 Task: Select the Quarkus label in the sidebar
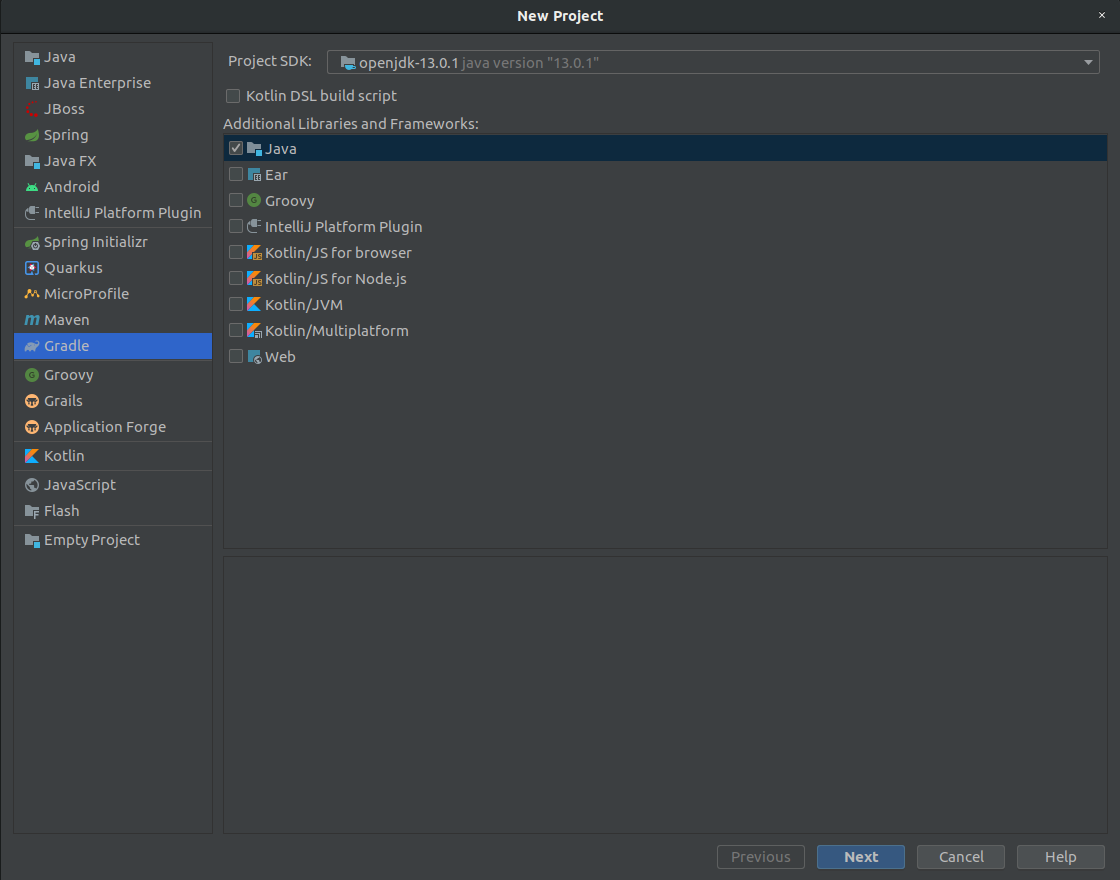(x=74, y=268)
